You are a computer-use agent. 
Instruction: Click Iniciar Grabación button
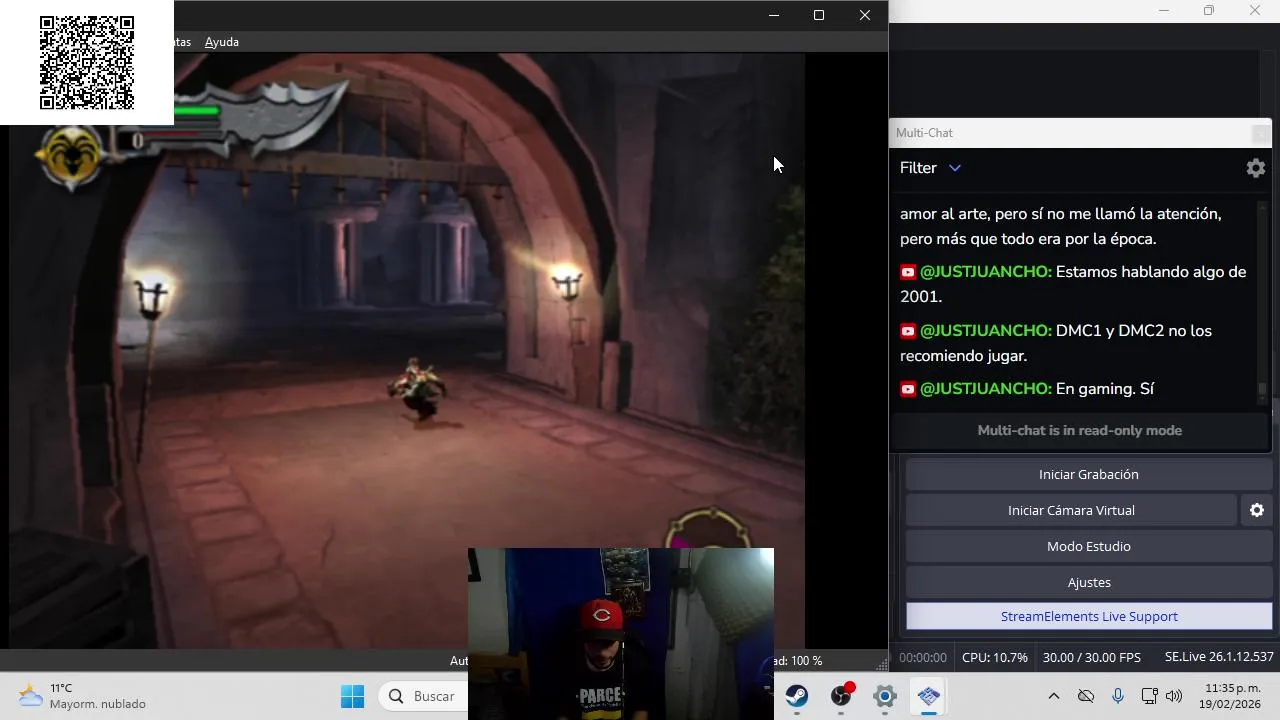tap(1089, 474)
